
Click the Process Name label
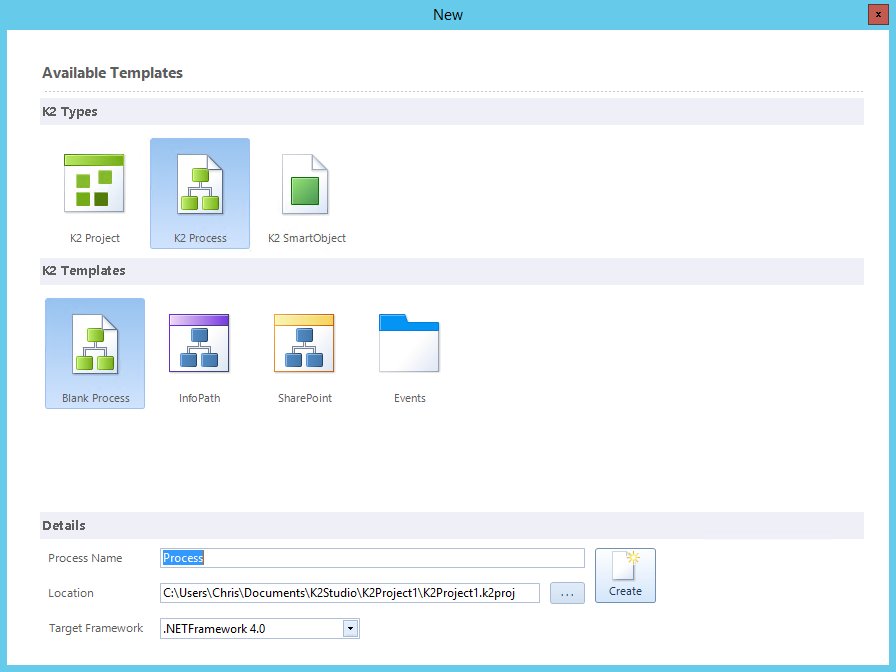click(x=85, y=558)
